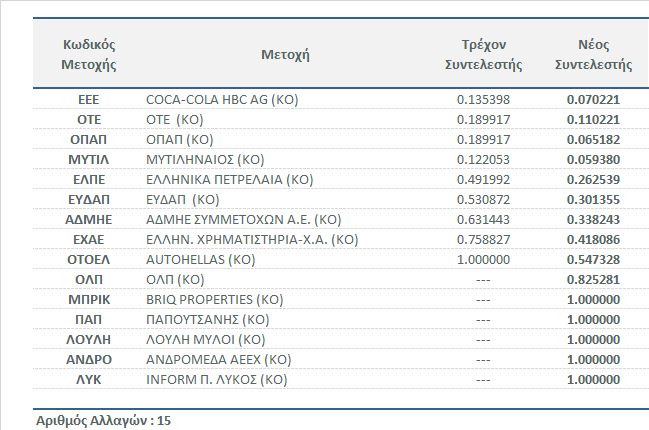649x430 pixels.
Task: Select the EEE stock code cell
Action: [x=90, y=100]
